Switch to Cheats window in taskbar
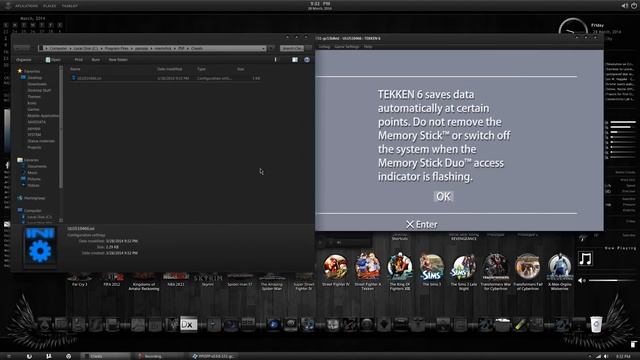 tap(105, 356)
